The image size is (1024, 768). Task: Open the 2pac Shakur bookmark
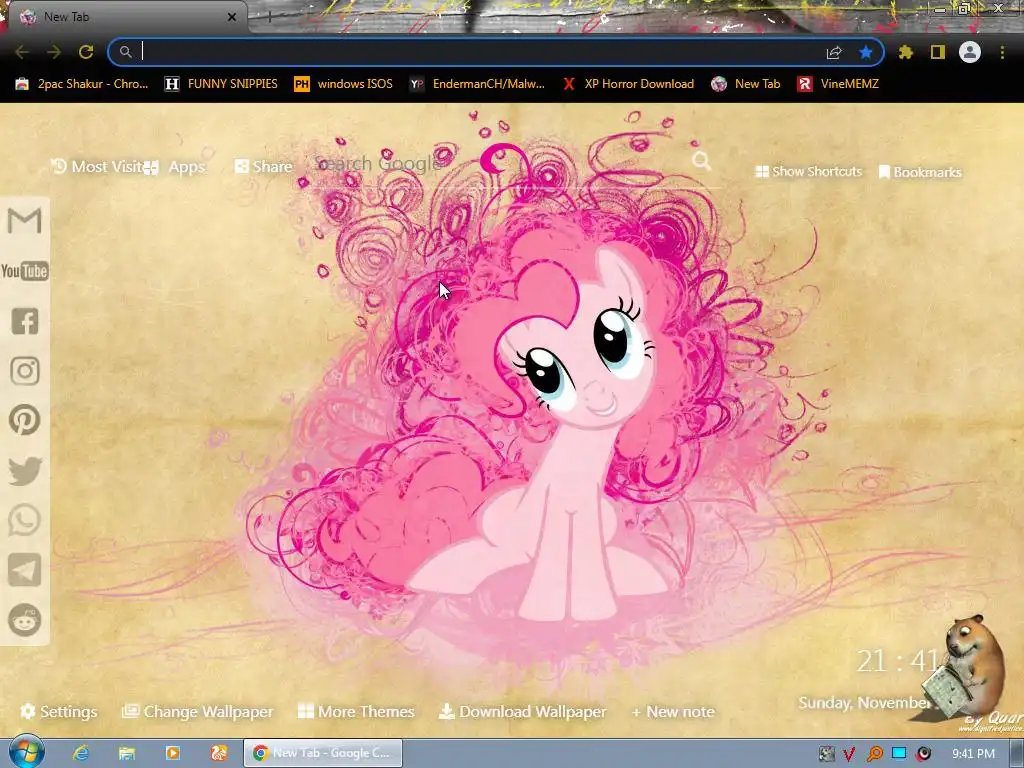82,84
